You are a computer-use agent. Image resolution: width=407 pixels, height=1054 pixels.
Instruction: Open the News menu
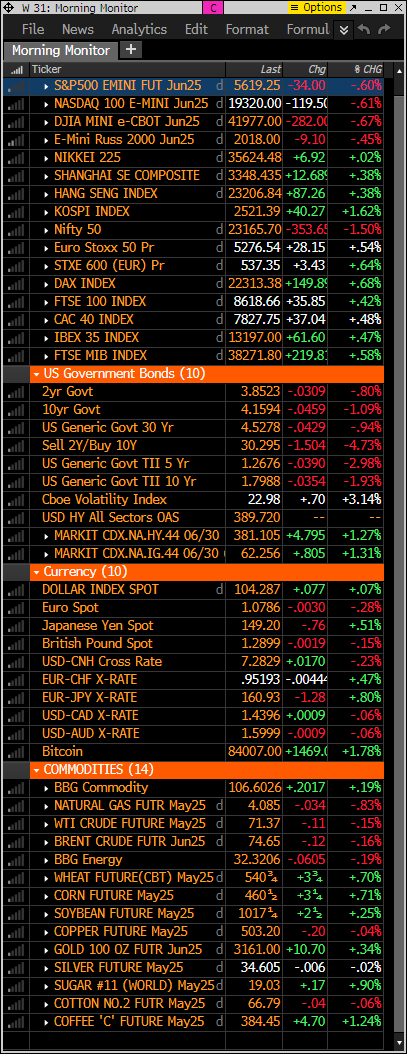pyautogui.click(x=77, y=30)
